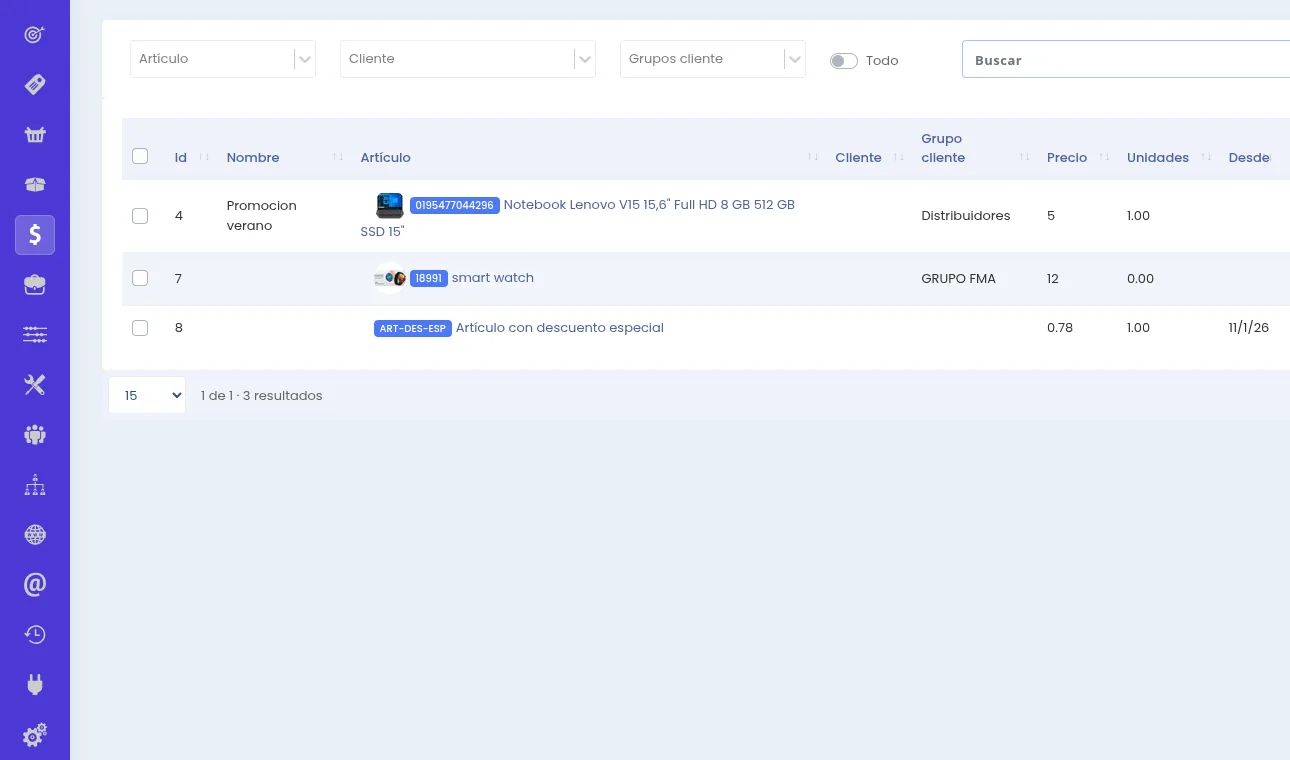This screenshot has width=1290, height=760.
Task: Open the smart watch article link
Action: click(493, 278)
